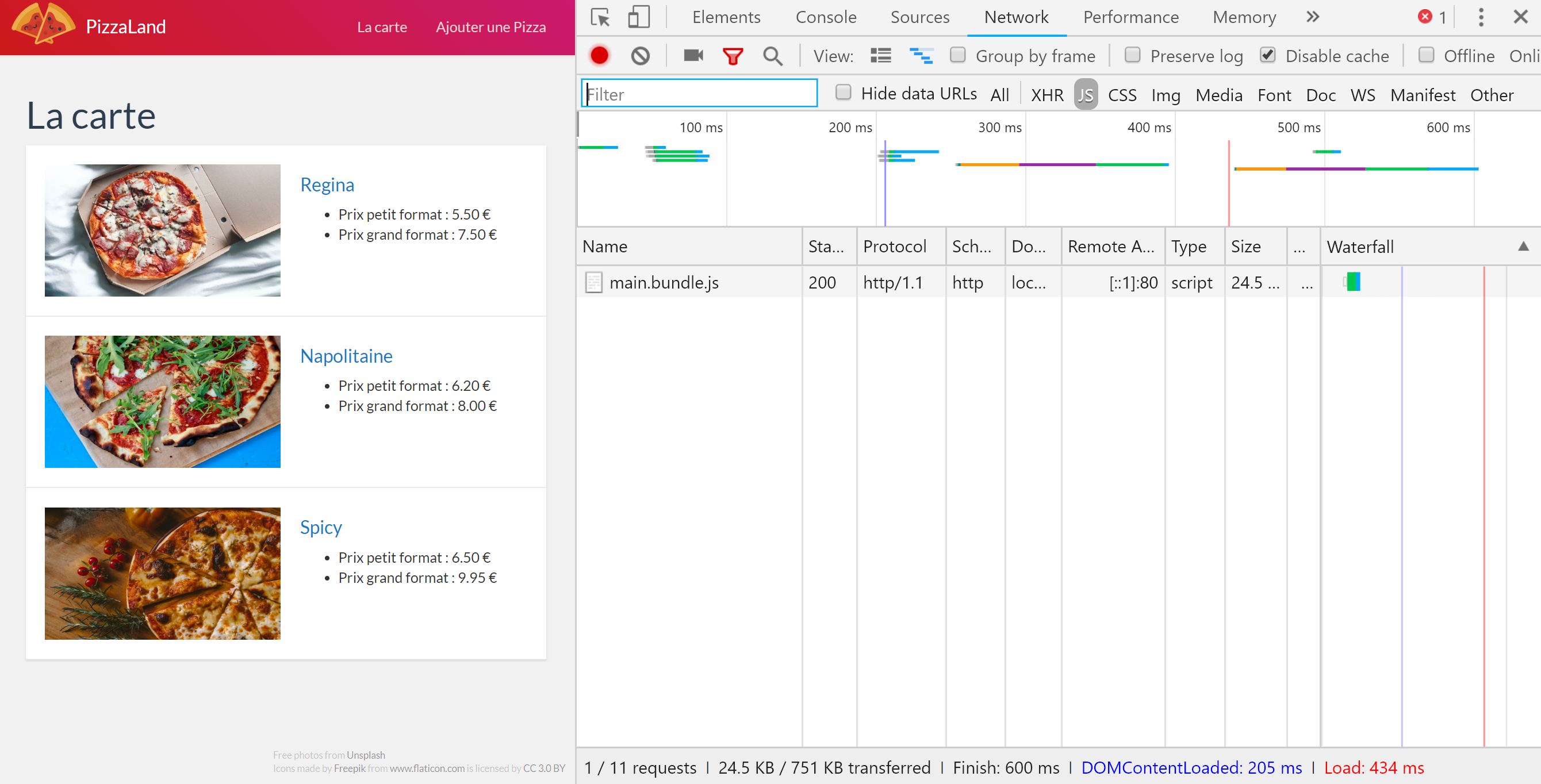Sort by the Waterfall column header

[x=1431, y=247]
